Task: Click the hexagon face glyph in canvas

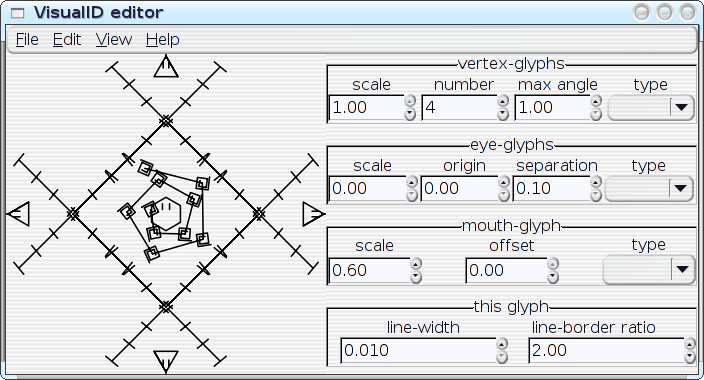Action: [167, 214]
